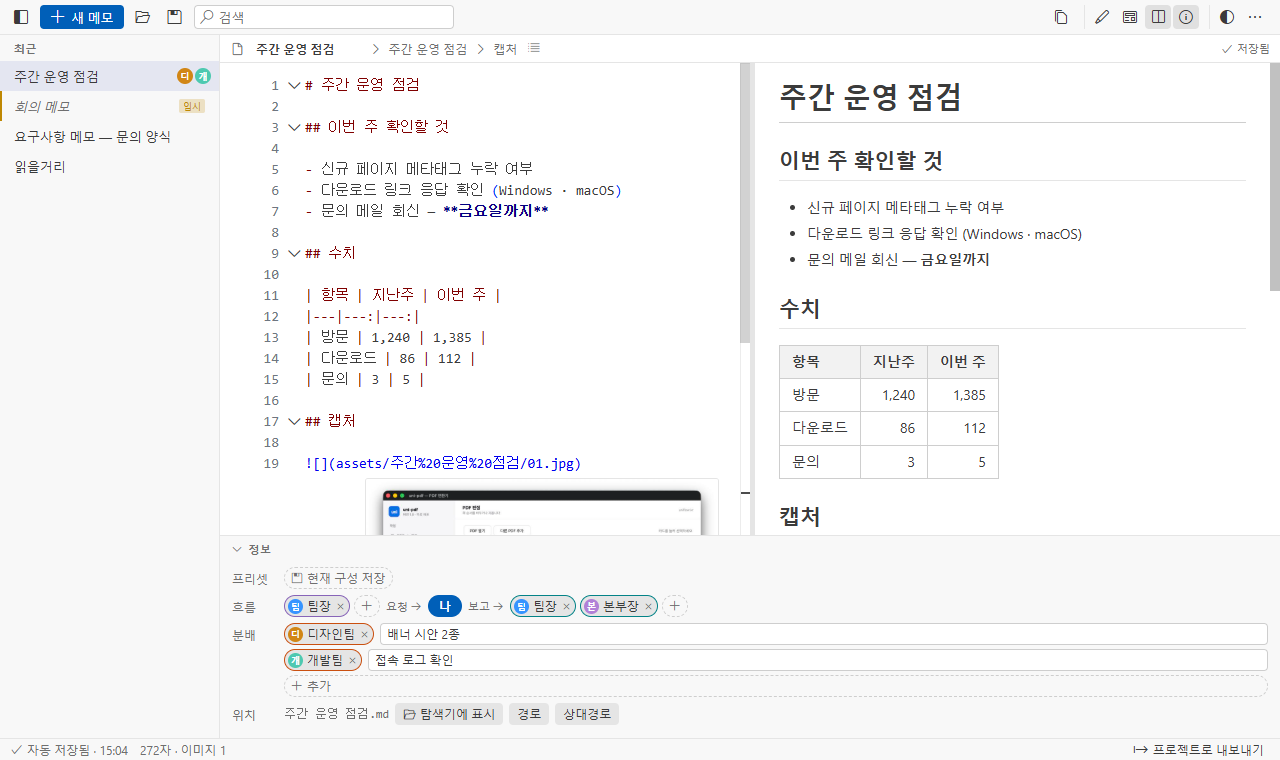The image size is (1280, 760).
Task: Open the 요구사항 메모 — 문의 양식 note
Action: tap(110, 136)
